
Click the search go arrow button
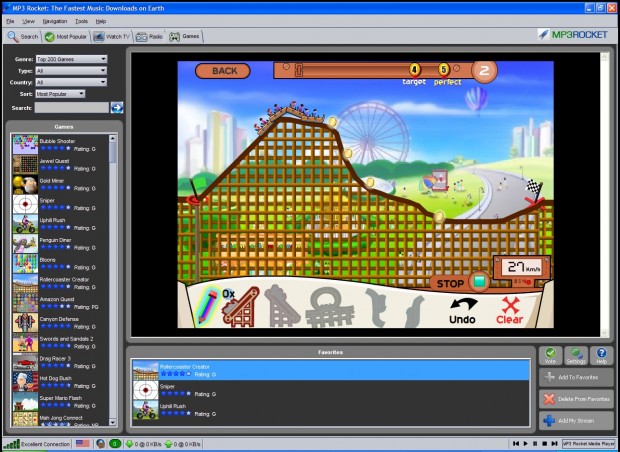click(117, 107)
